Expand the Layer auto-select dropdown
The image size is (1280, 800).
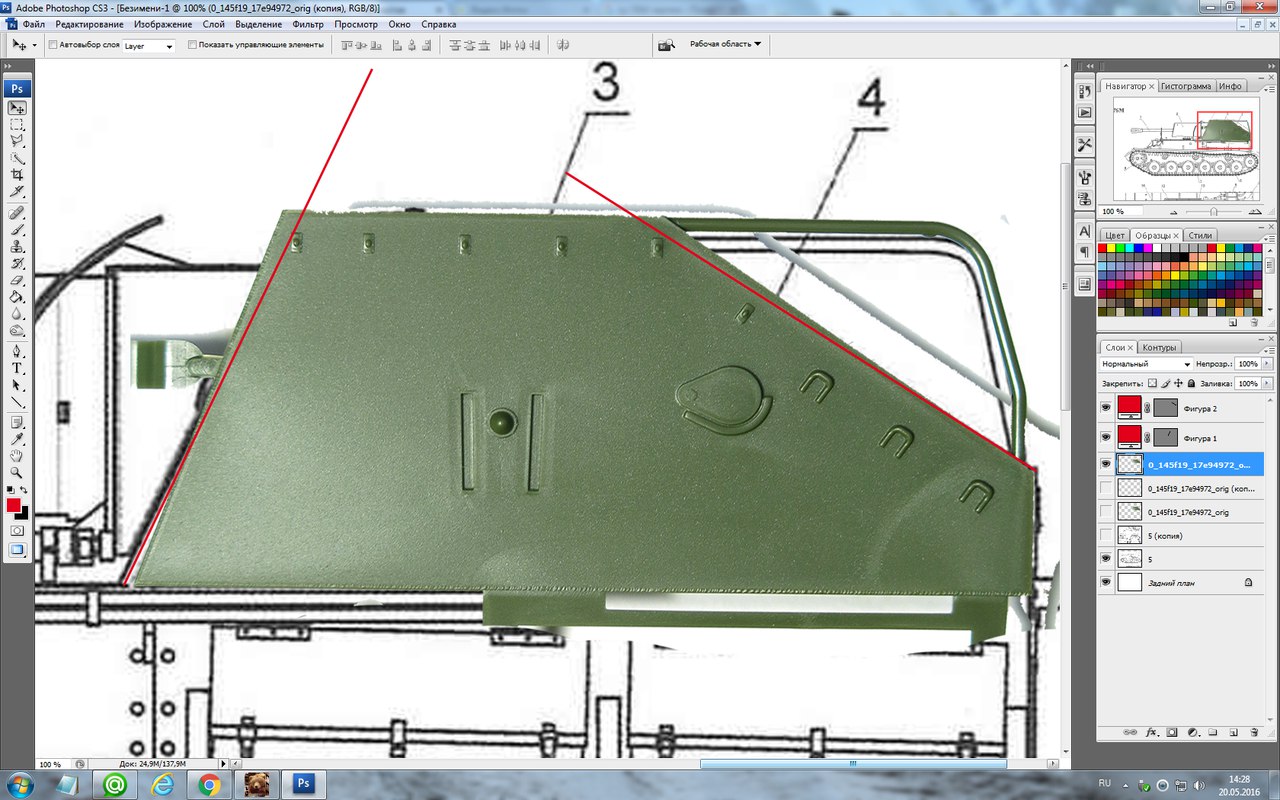(148, 46)
